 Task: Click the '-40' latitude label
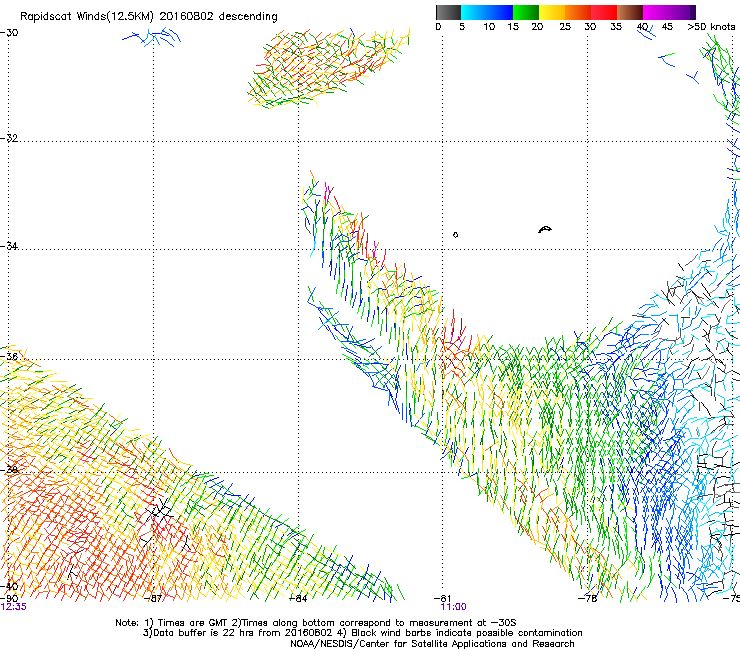tap(9, 586)
